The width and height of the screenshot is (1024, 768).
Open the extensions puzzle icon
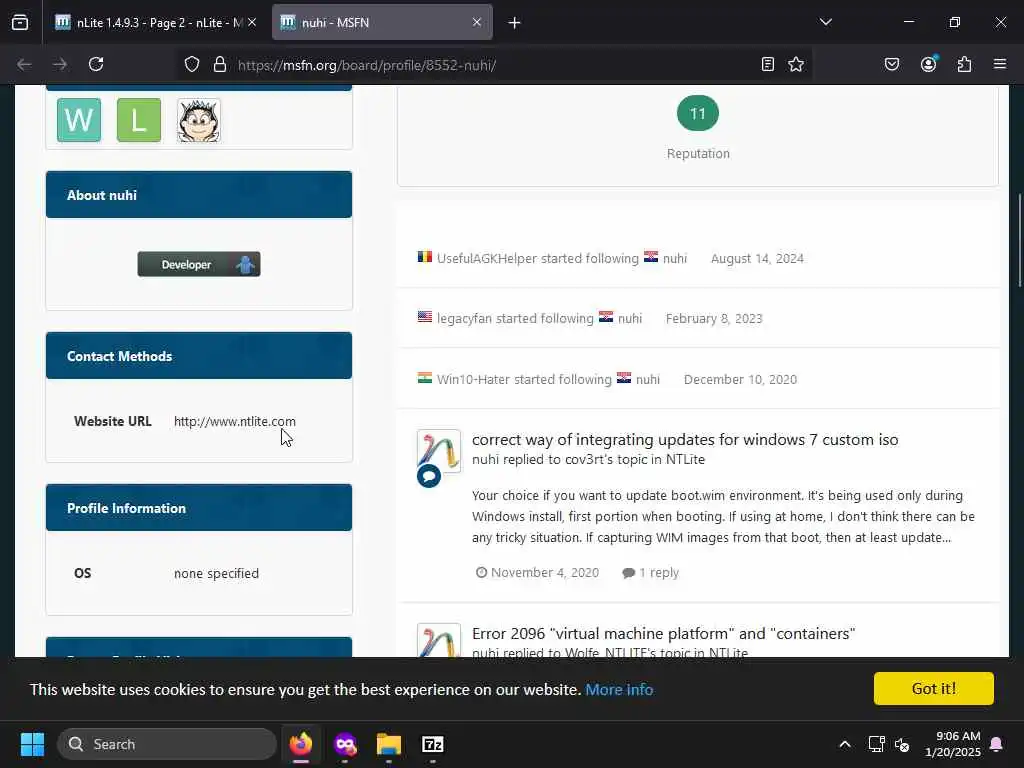(964, 64)
